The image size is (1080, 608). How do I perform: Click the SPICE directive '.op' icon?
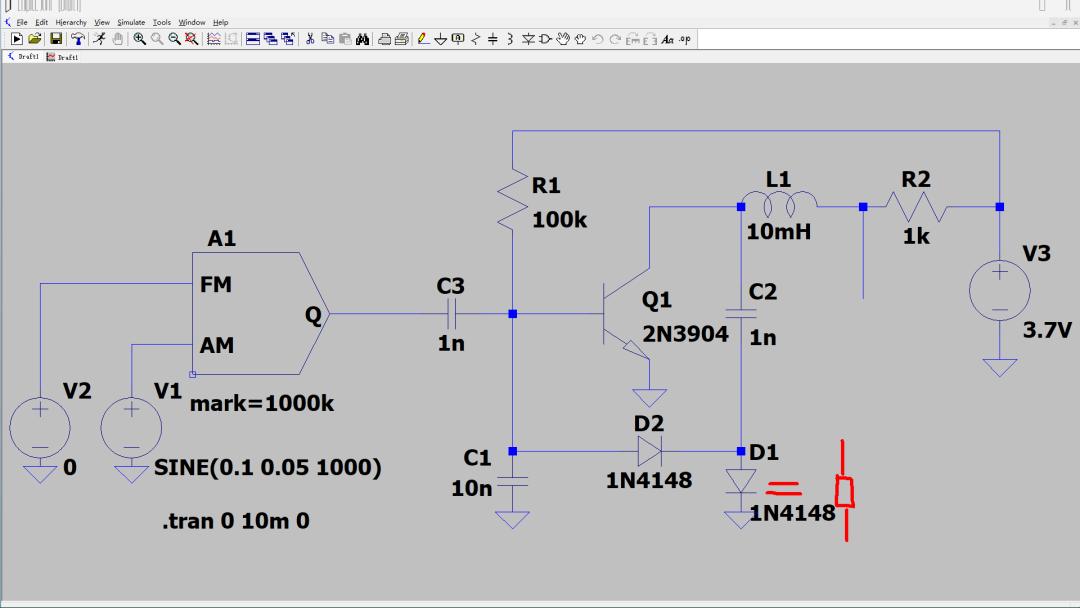click(x=685, y=39)
